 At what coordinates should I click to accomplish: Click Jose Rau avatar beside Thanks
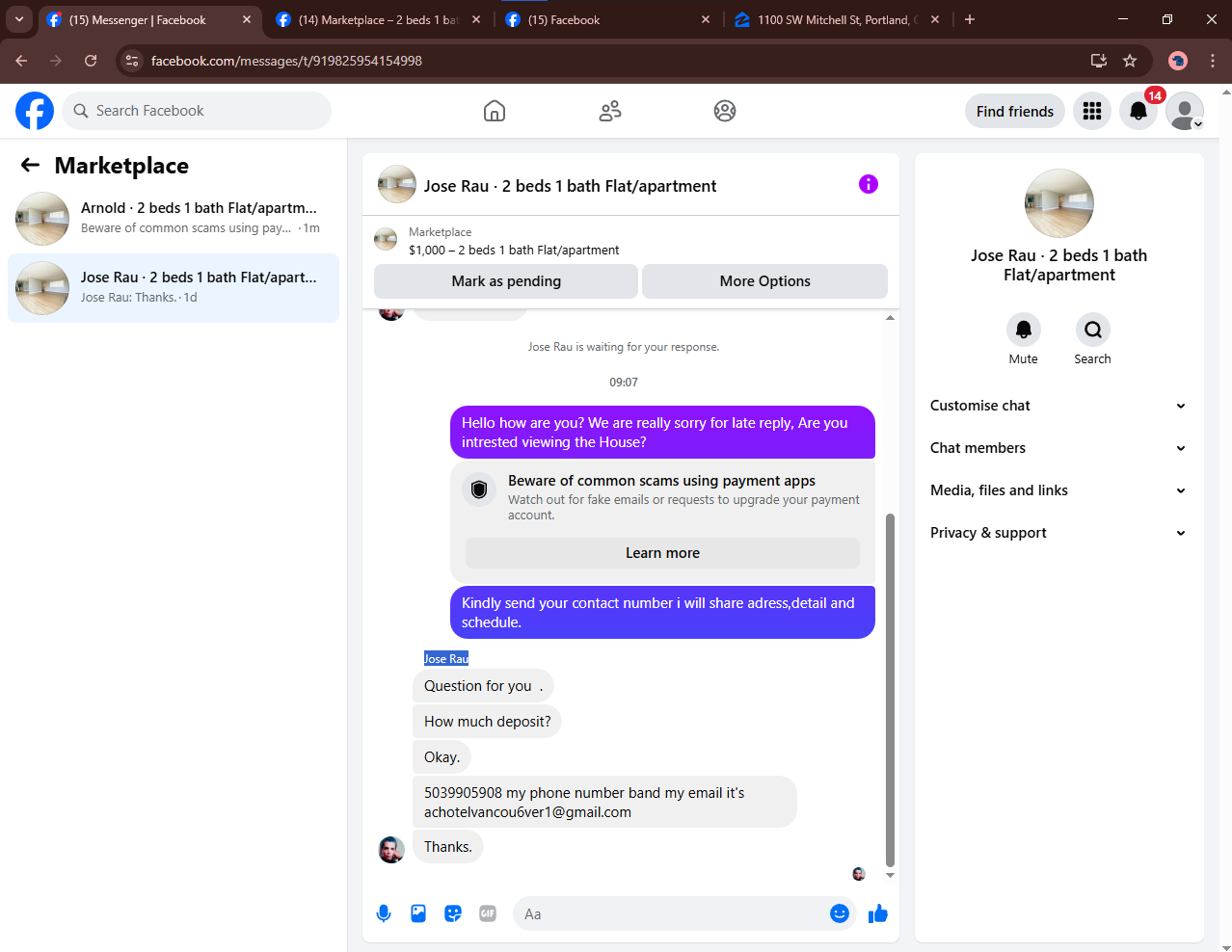[x=391, y=850]
